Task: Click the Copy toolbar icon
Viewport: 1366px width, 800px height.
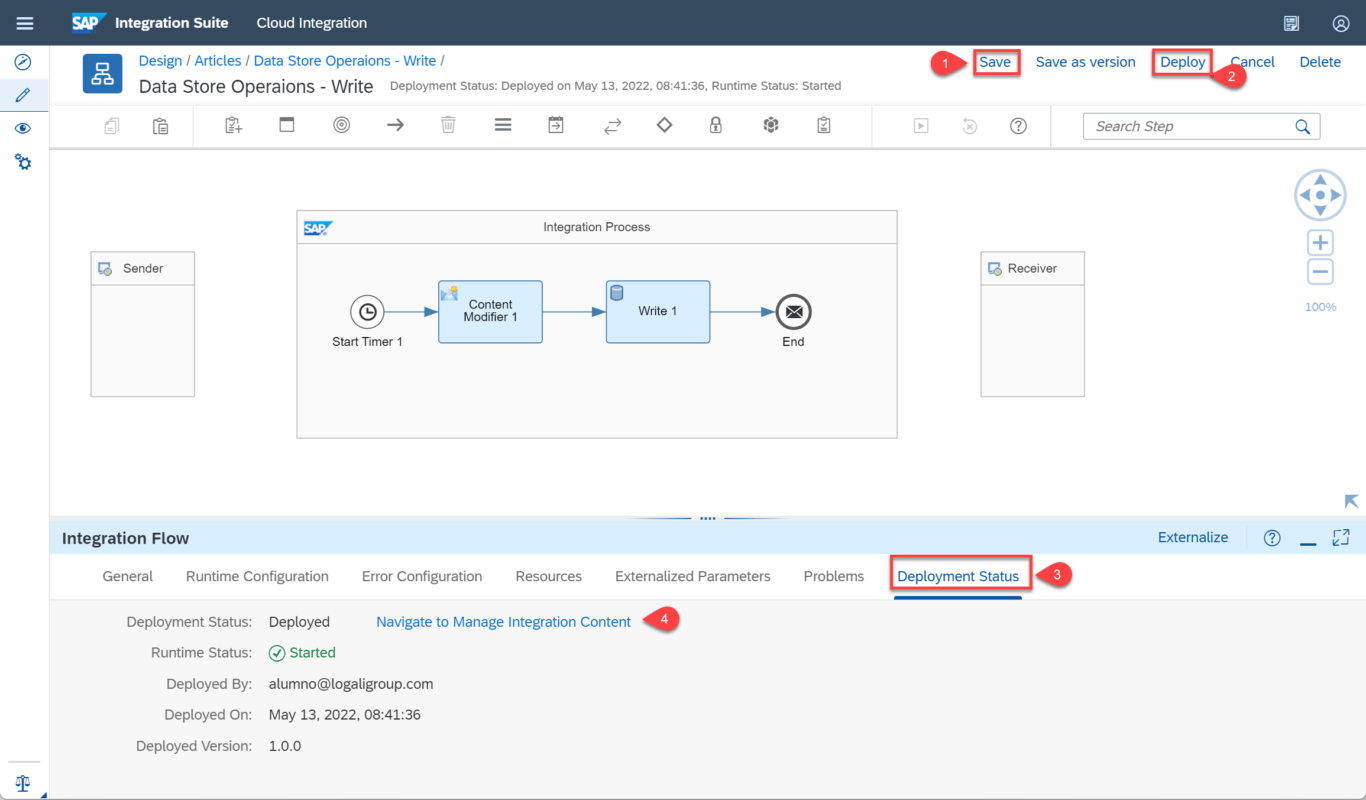Action: click(x=112, y=126)
